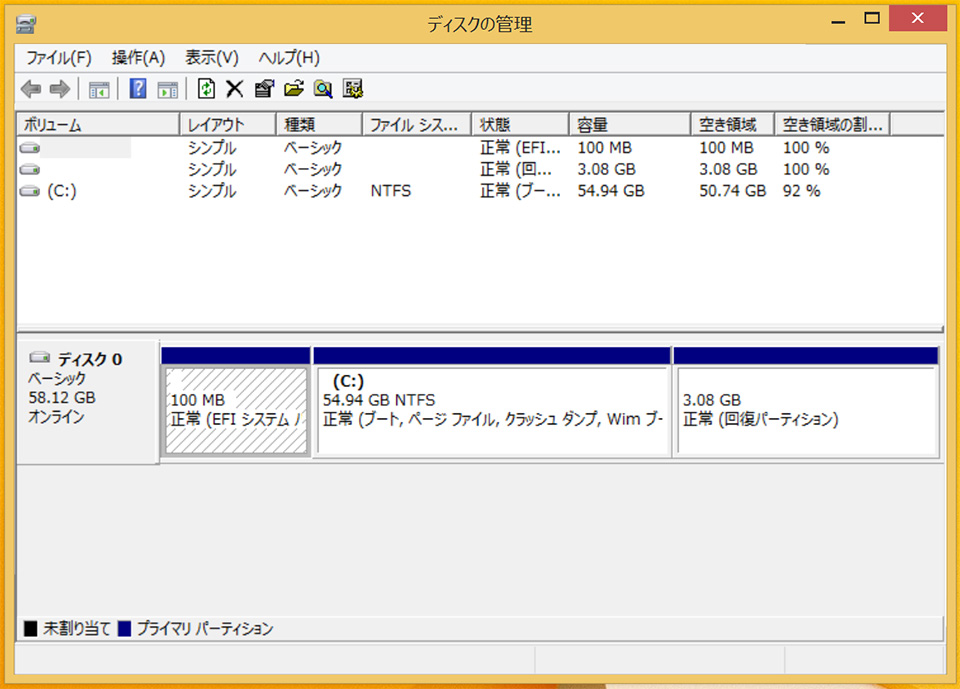Toggle the console tree pane icon
This screenshot has height=689, width=960.
(x=99, y=89)
